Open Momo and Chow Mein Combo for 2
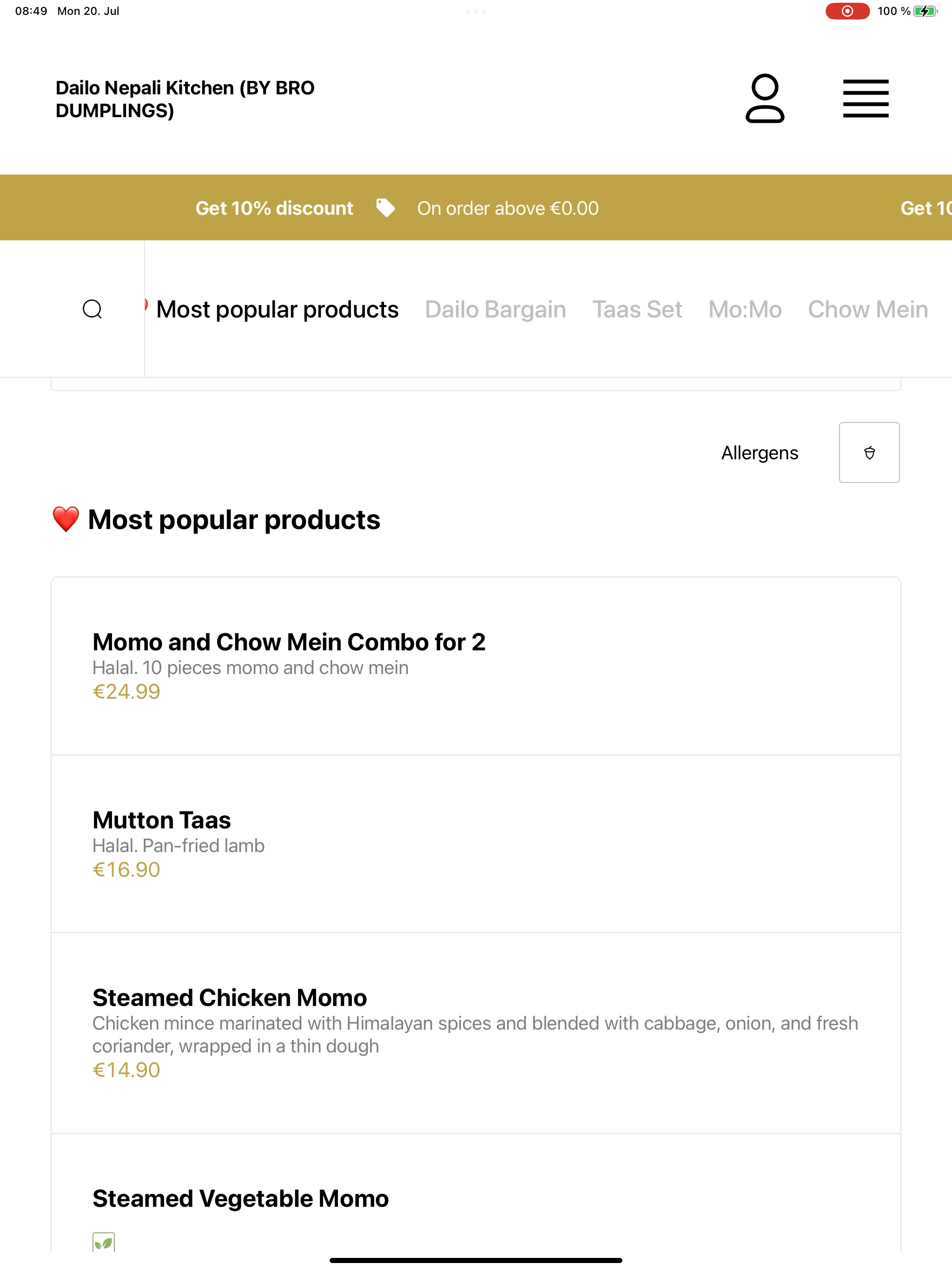Screen dimensions: 952x1270 476,665
